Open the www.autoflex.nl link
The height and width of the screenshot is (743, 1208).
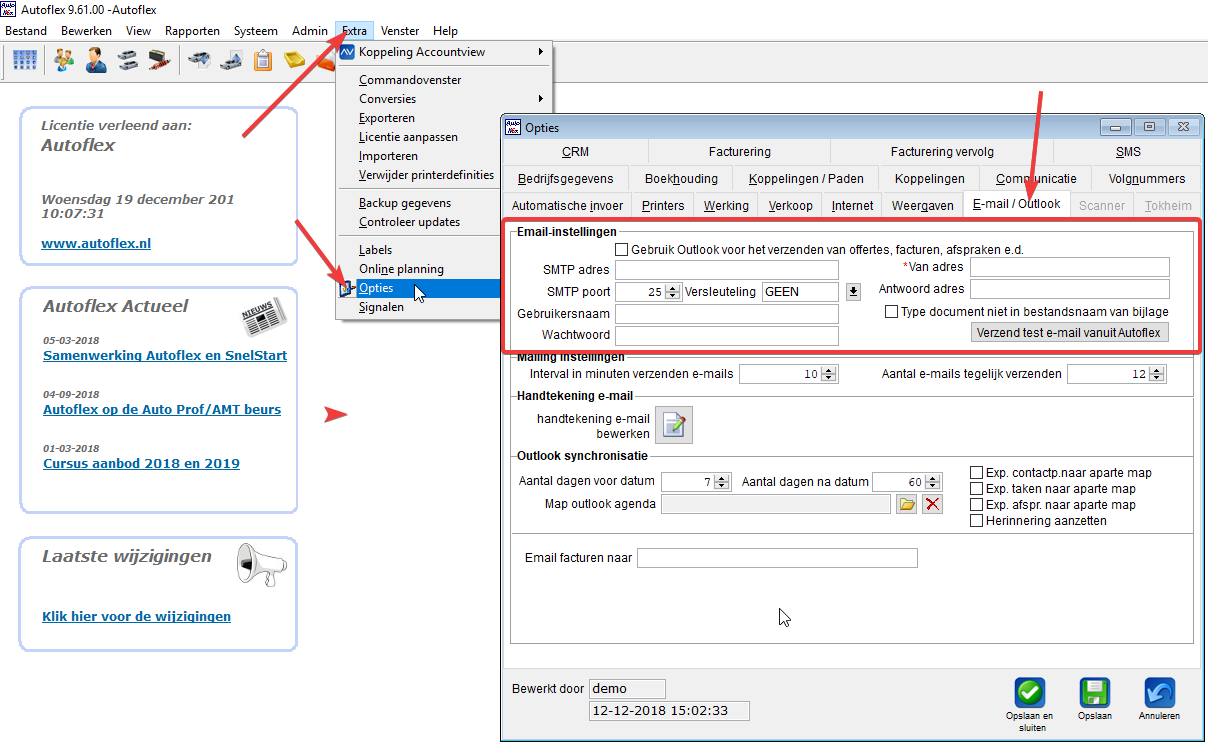click(96, 243)
